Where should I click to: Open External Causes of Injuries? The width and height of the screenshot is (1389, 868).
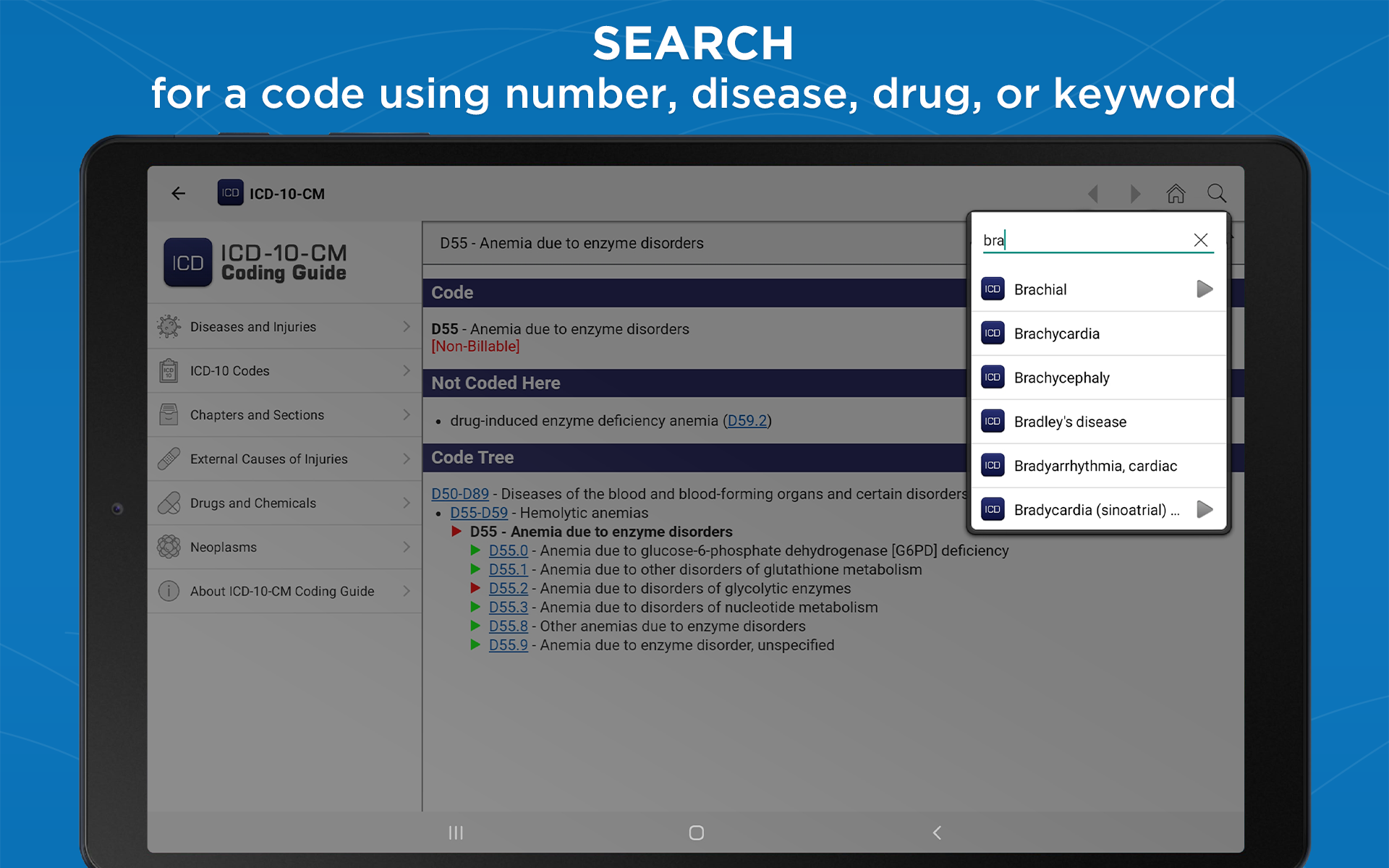click(x=284, y=459)
